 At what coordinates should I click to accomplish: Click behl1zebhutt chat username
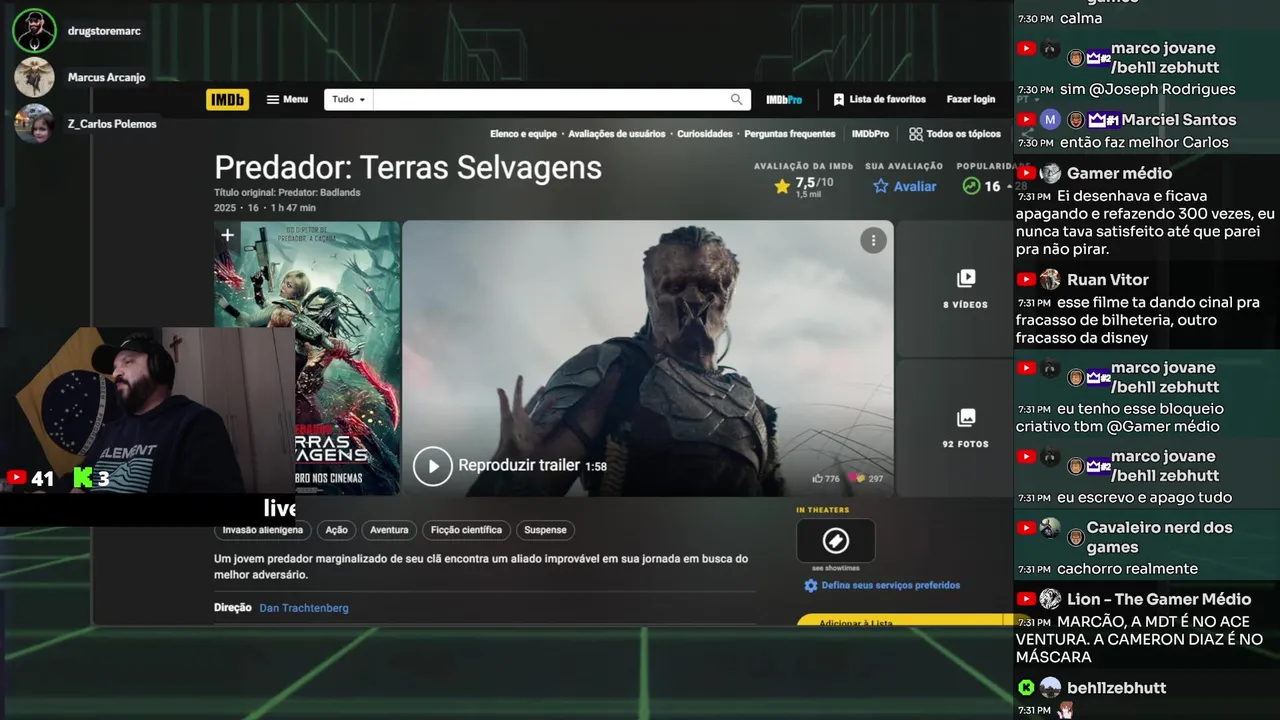[1116, 688]
